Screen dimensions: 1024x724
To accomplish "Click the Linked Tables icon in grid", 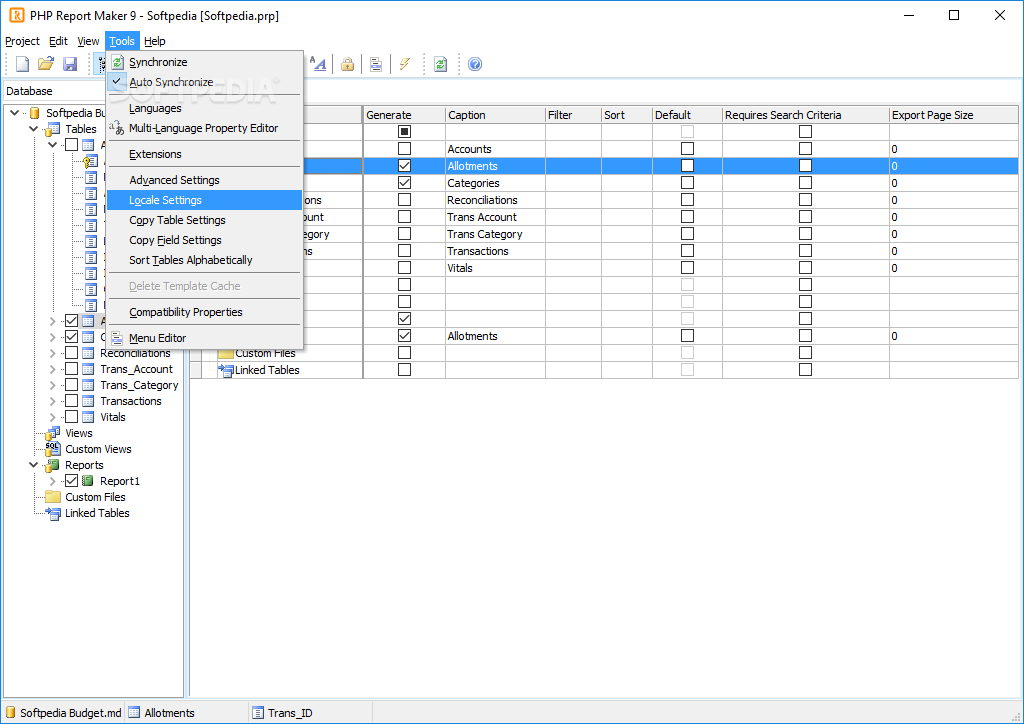I will [226, 370].
